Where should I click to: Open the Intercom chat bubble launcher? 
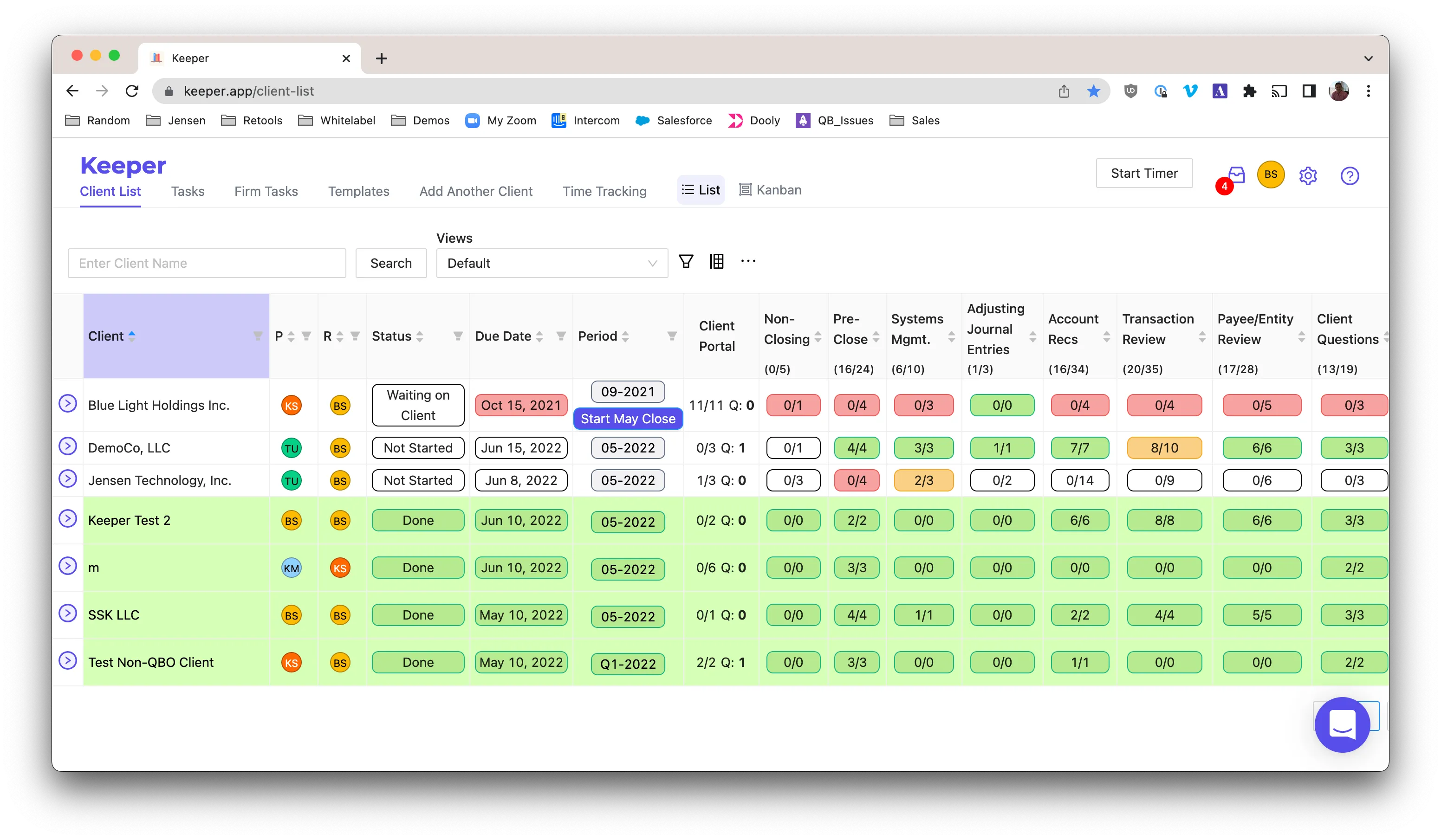pyautogui.click(x=1342, y=724)
